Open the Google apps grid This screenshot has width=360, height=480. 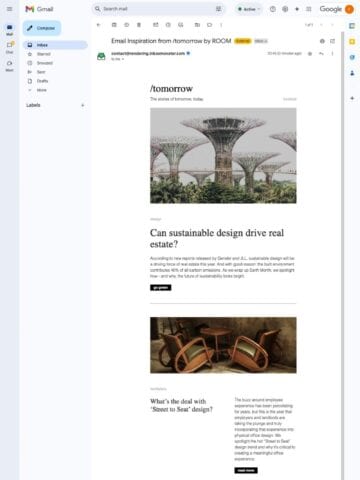point(309,9)
